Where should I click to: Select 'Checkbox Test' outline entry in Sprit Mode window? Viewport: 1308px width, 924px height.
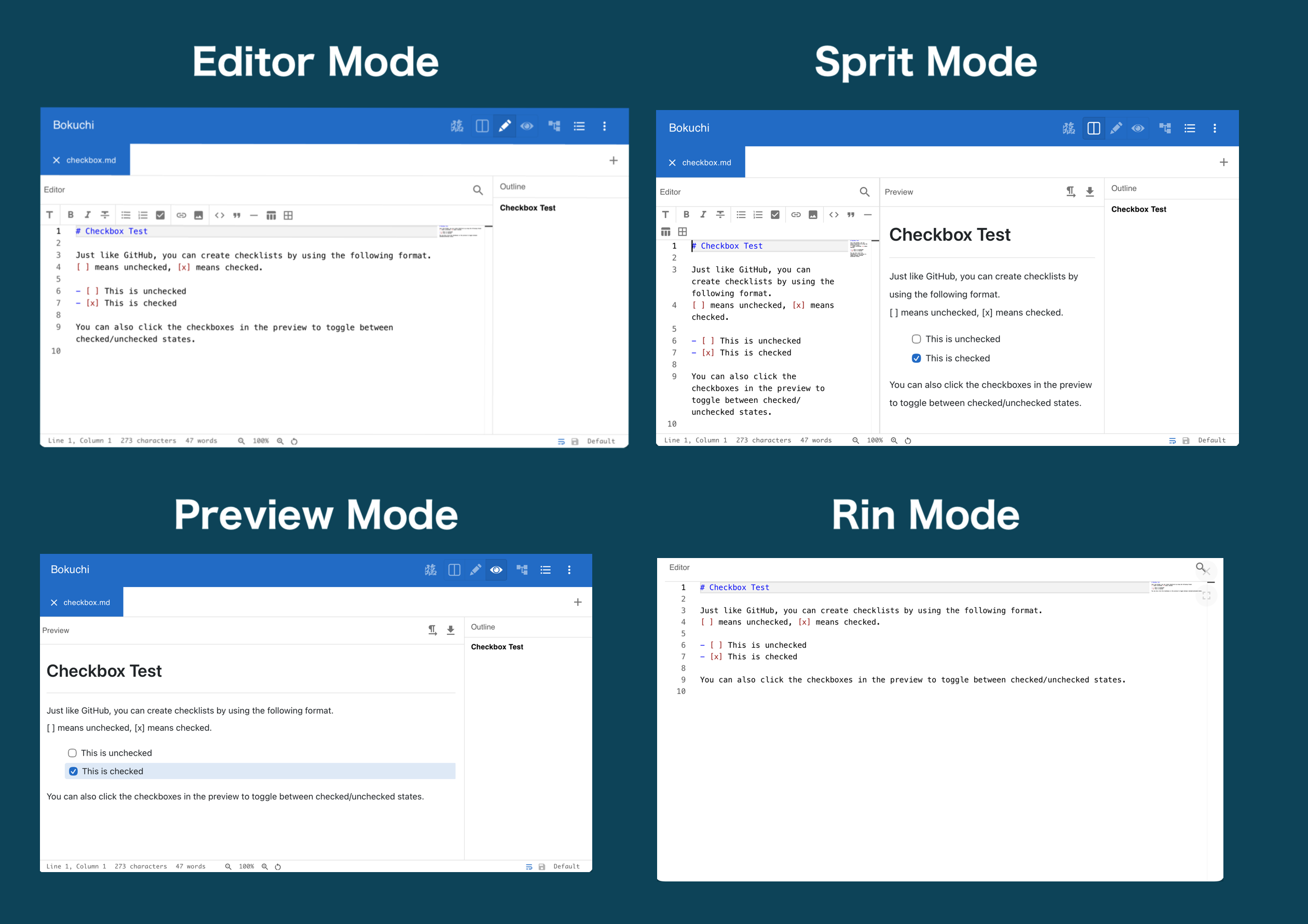[x=1138, y=210]
